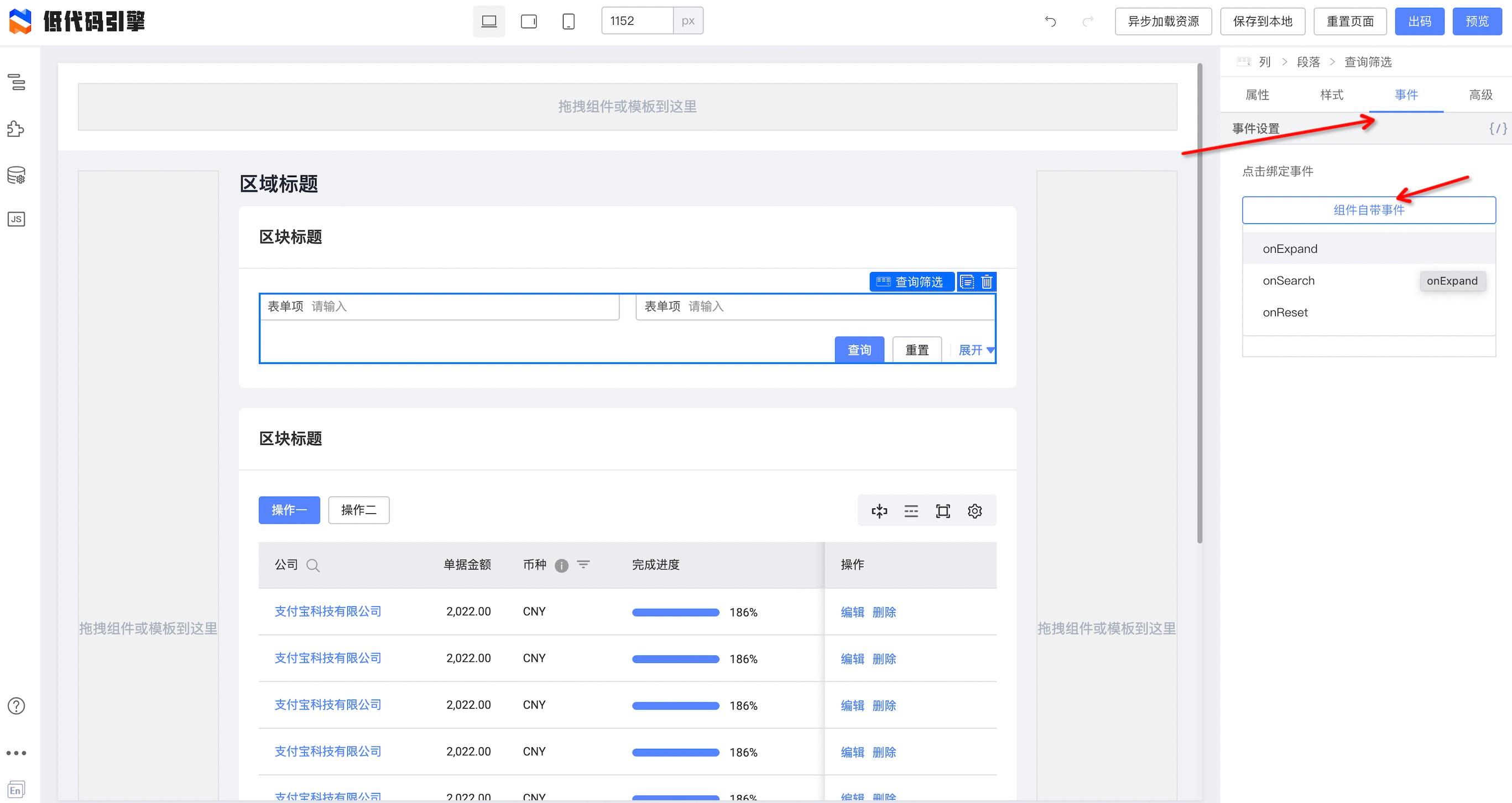The image size is (1512, 803).
Task: Click the undo arrow icon
Action: click(1050, 22)
